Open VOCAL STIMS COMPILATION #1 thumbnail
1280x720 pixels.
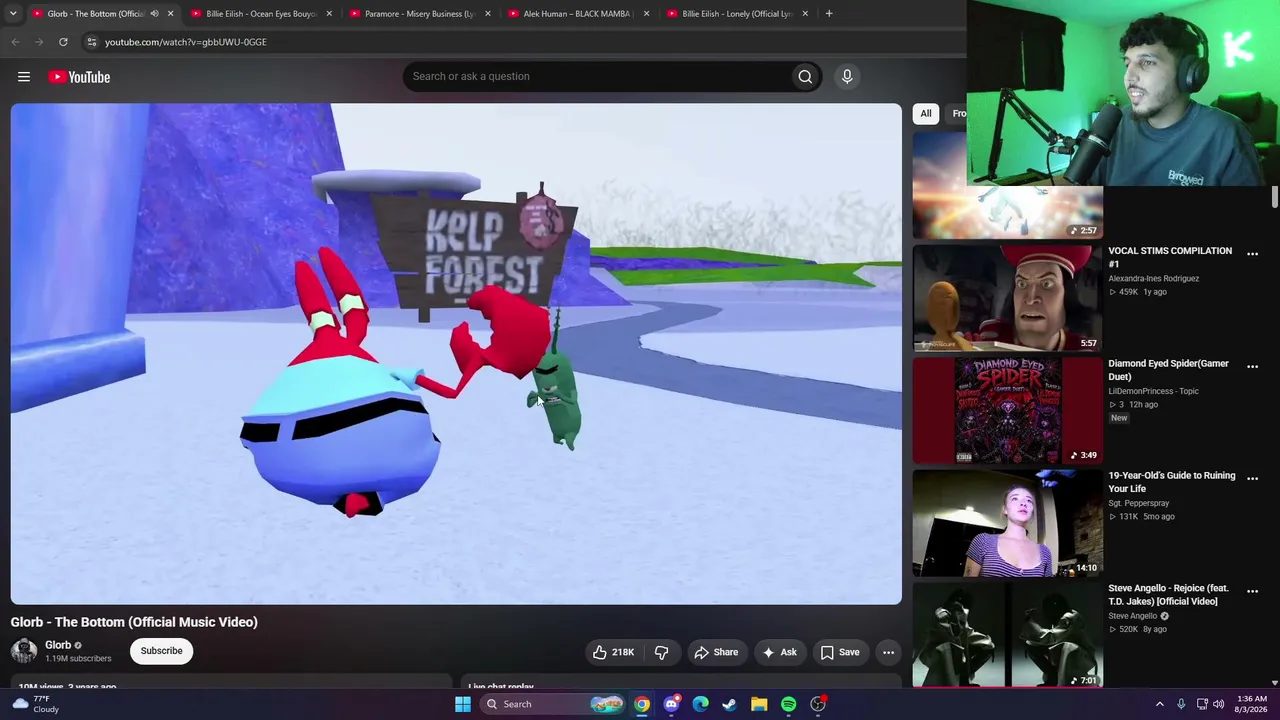click(x=1008, y=298)
